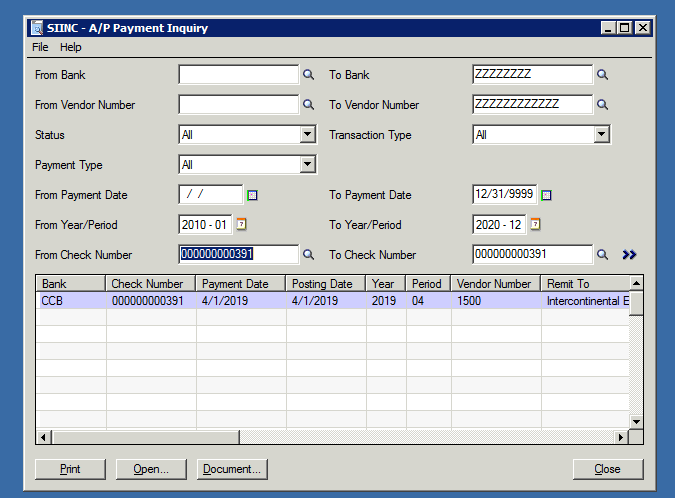Click the To Bank finder magnifier icon
Image resolution: width=675 pixels, height=498 pixels.
pos(603,75)
